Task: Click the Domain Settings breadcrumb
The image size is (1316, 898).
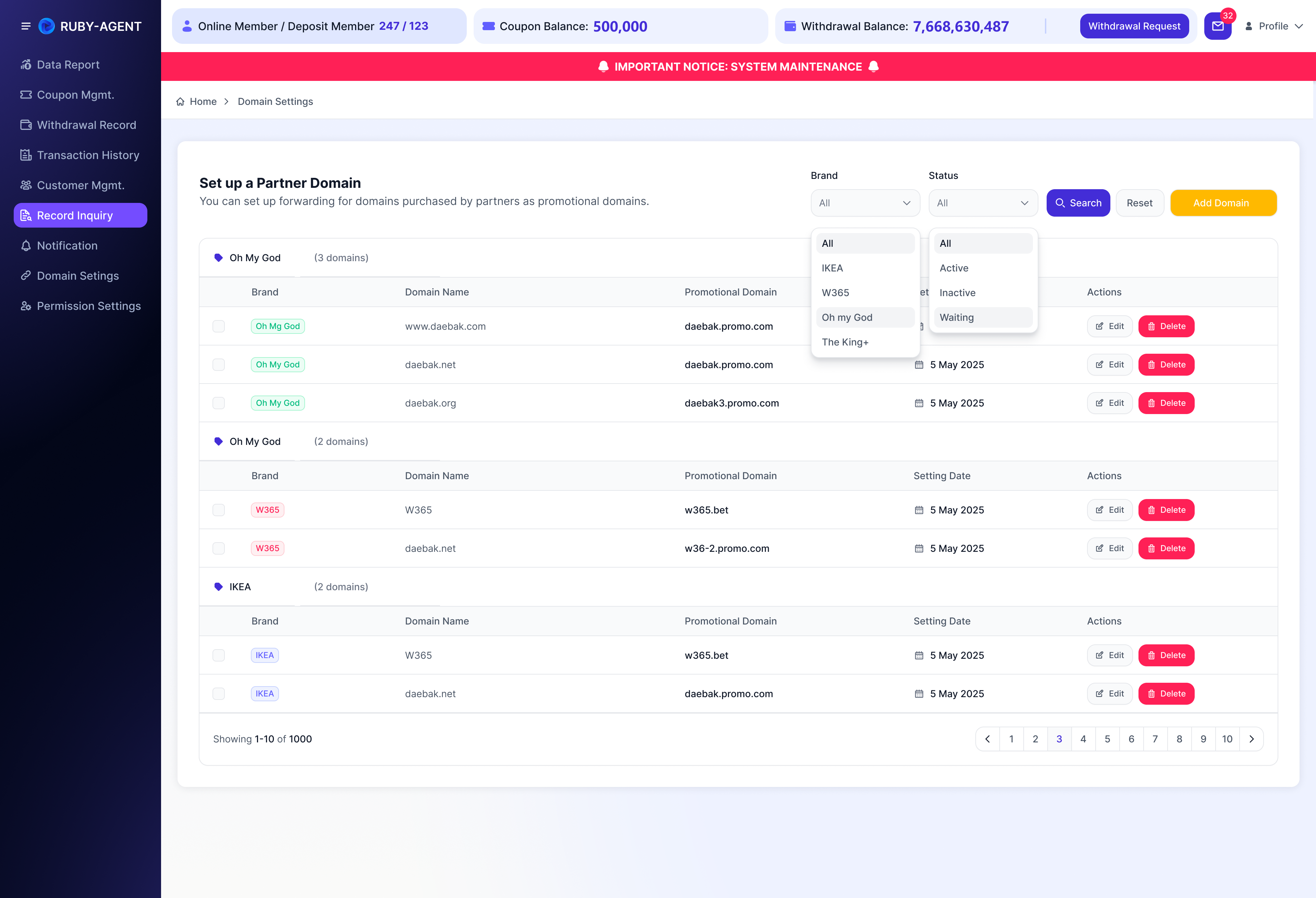Action: click(x=275, y=101)
